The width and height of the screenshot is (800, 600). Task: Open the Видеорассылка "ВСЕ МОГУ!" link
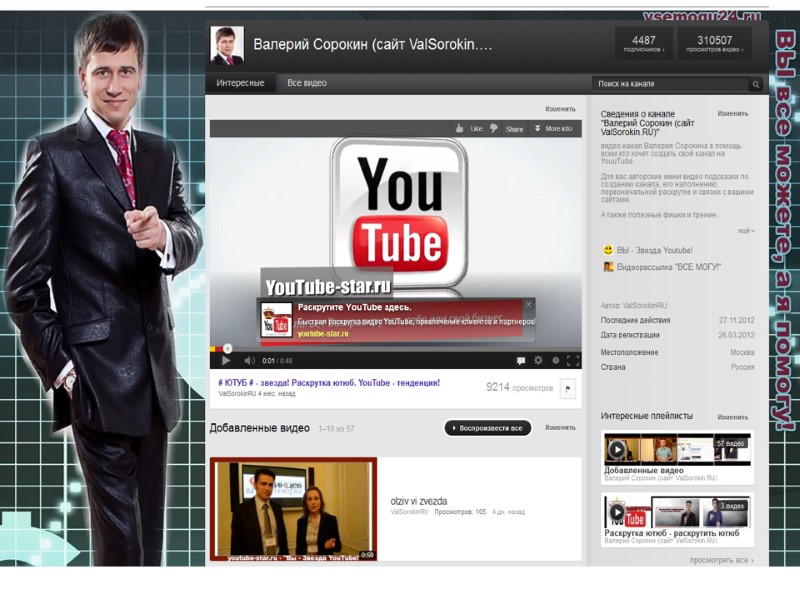[669, 267]
